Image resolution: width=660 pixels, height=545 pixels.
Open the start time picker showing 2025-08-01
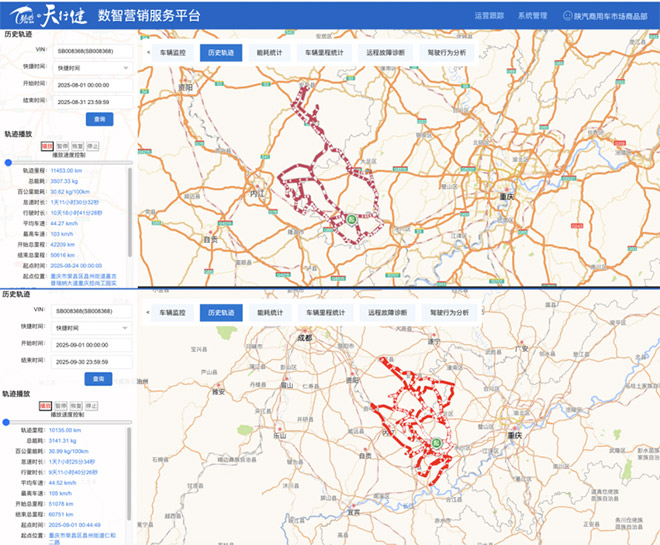pyautogui.click(x=92, y=84)
